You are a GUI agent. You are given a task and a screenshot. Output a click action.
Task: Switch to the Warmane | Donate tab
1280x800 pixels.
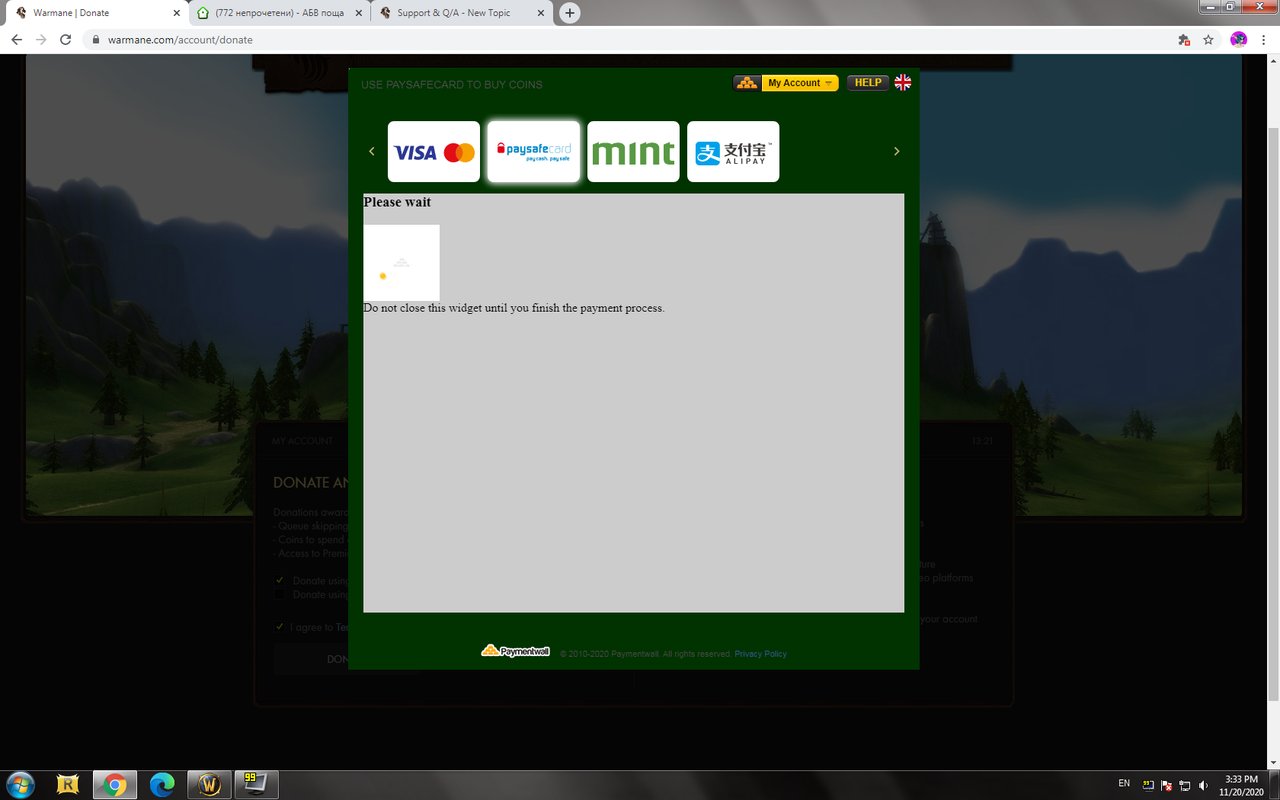[x=95, y=13]
